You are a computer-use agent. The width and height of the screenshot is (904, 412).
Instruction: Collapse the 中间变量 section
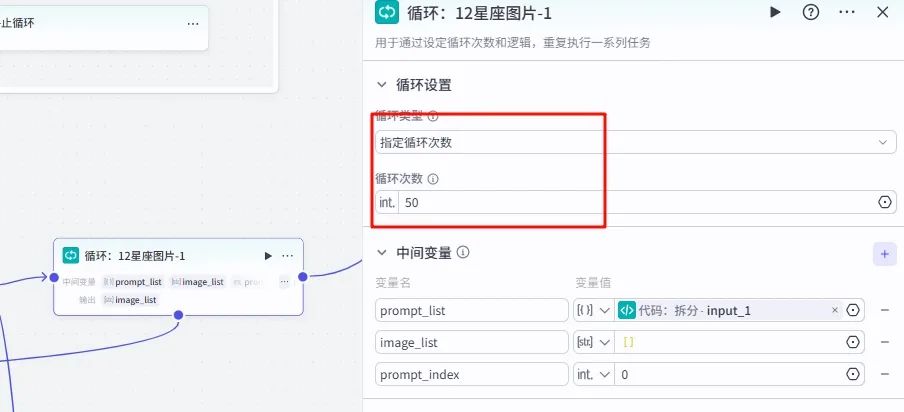tap(381, 253)
